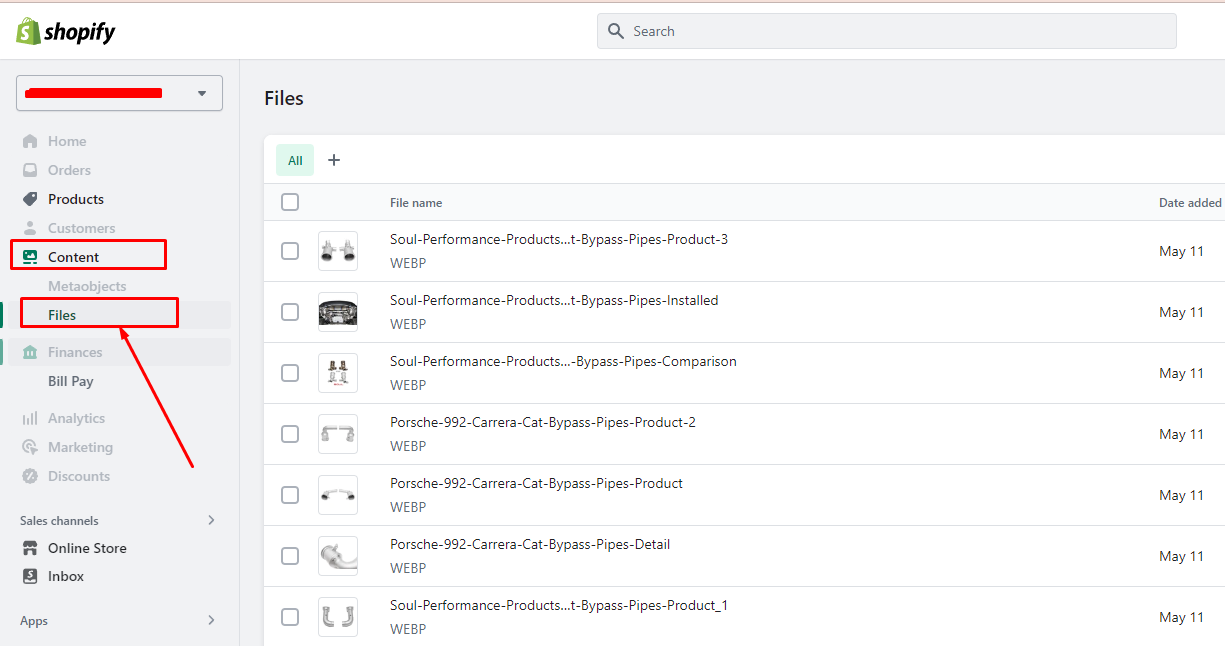Click the search input field
Screen dimensions: 1225x646
tap(887, 31)
